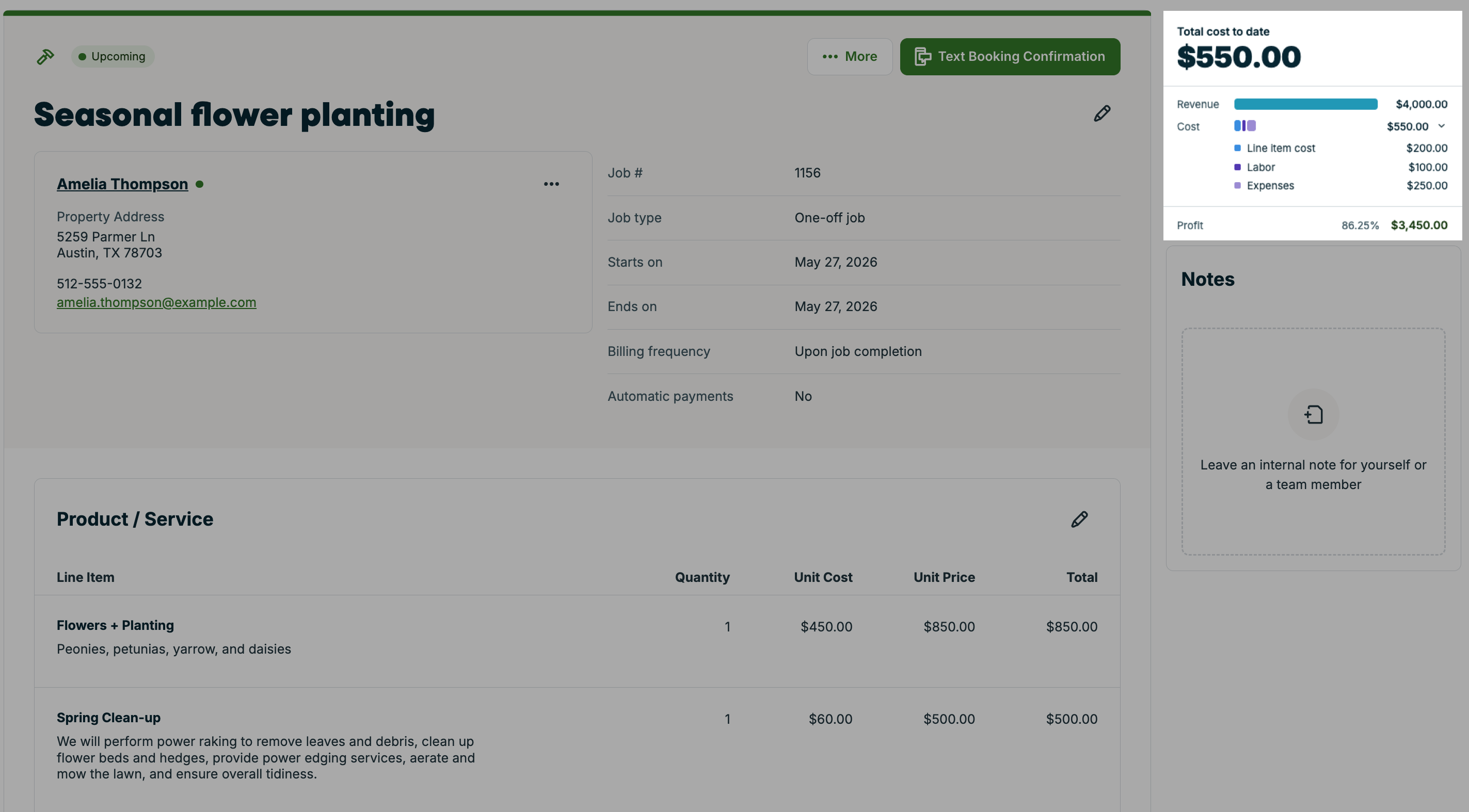Collapse the Cost breakdown chevron

pos(1441,126)
